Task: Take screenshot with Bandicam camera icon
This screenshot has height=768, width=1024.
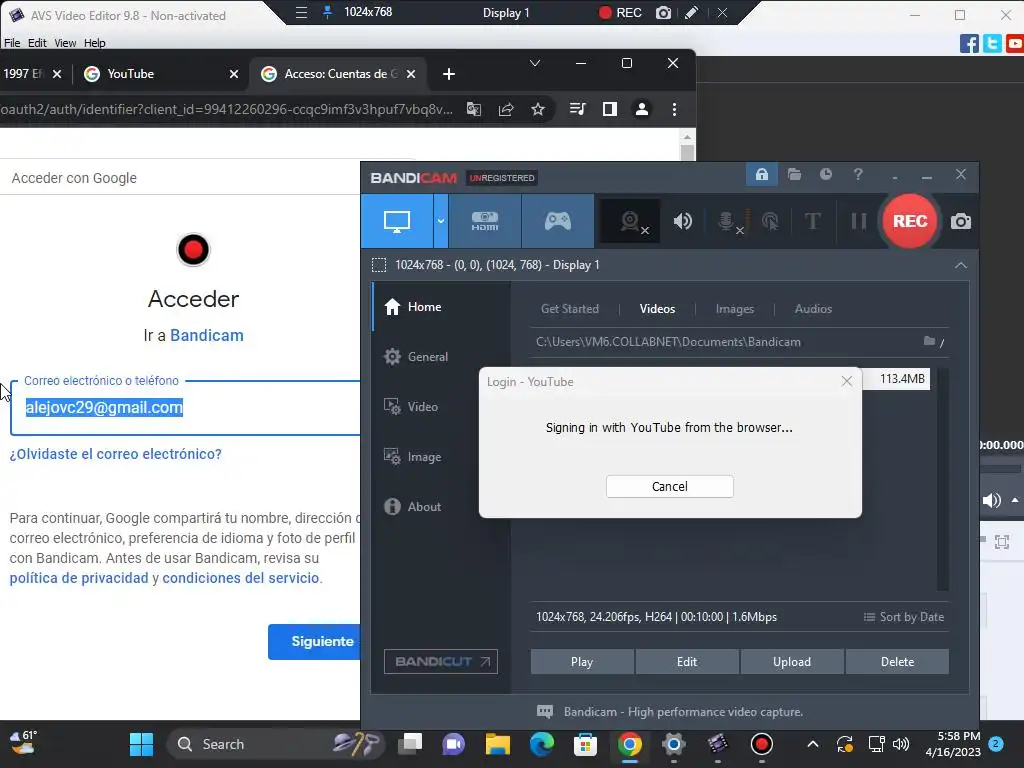Action: click(961, 221)
